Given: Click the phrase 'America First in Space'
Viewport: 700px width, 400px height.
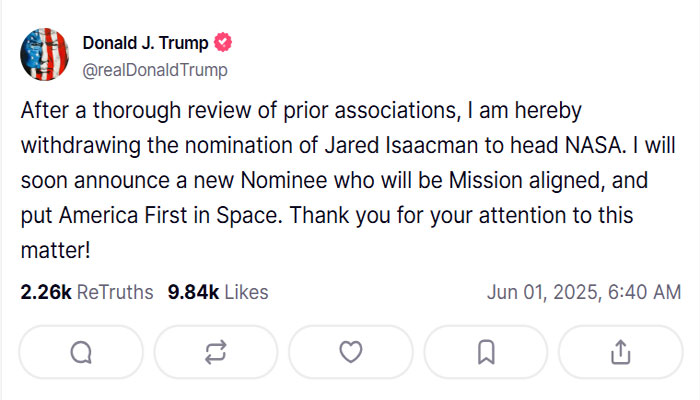Looking at the screenshot, I should coord(171,216).
